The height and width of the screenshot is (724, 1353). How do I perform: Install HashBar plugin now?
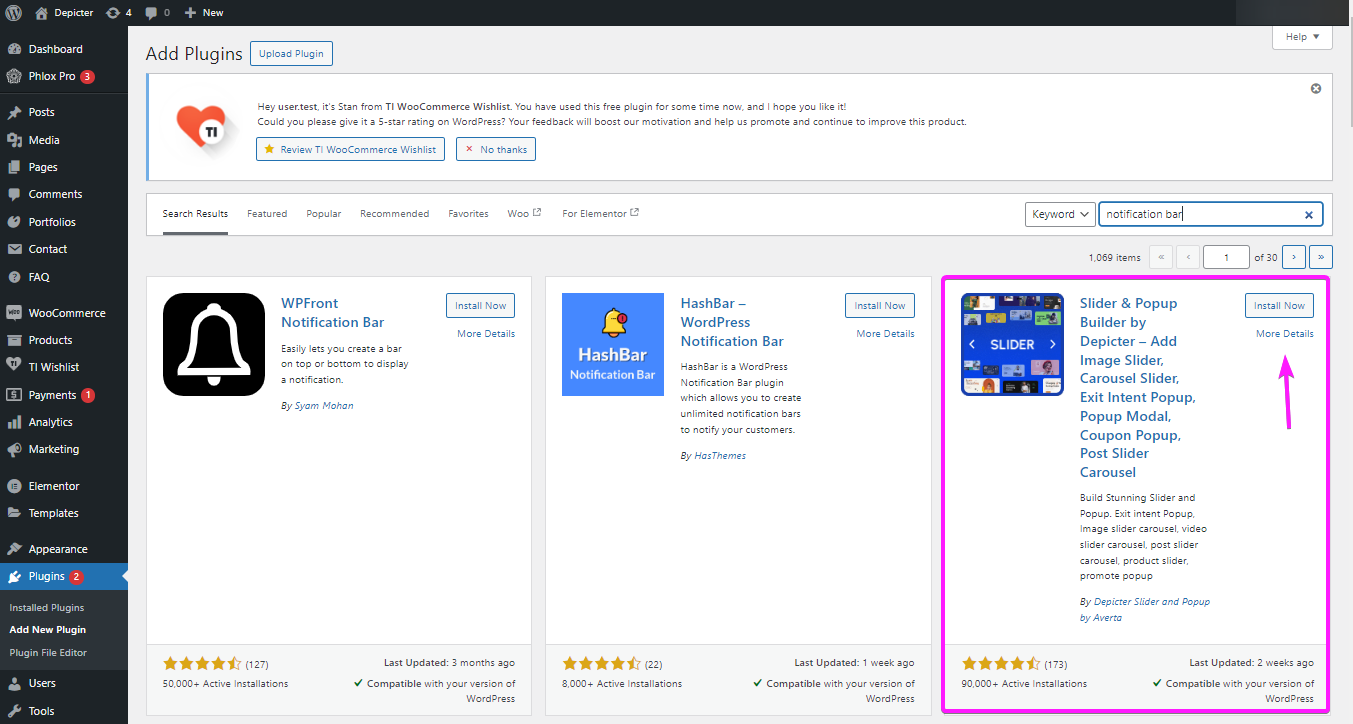click(x=880, y=306)
